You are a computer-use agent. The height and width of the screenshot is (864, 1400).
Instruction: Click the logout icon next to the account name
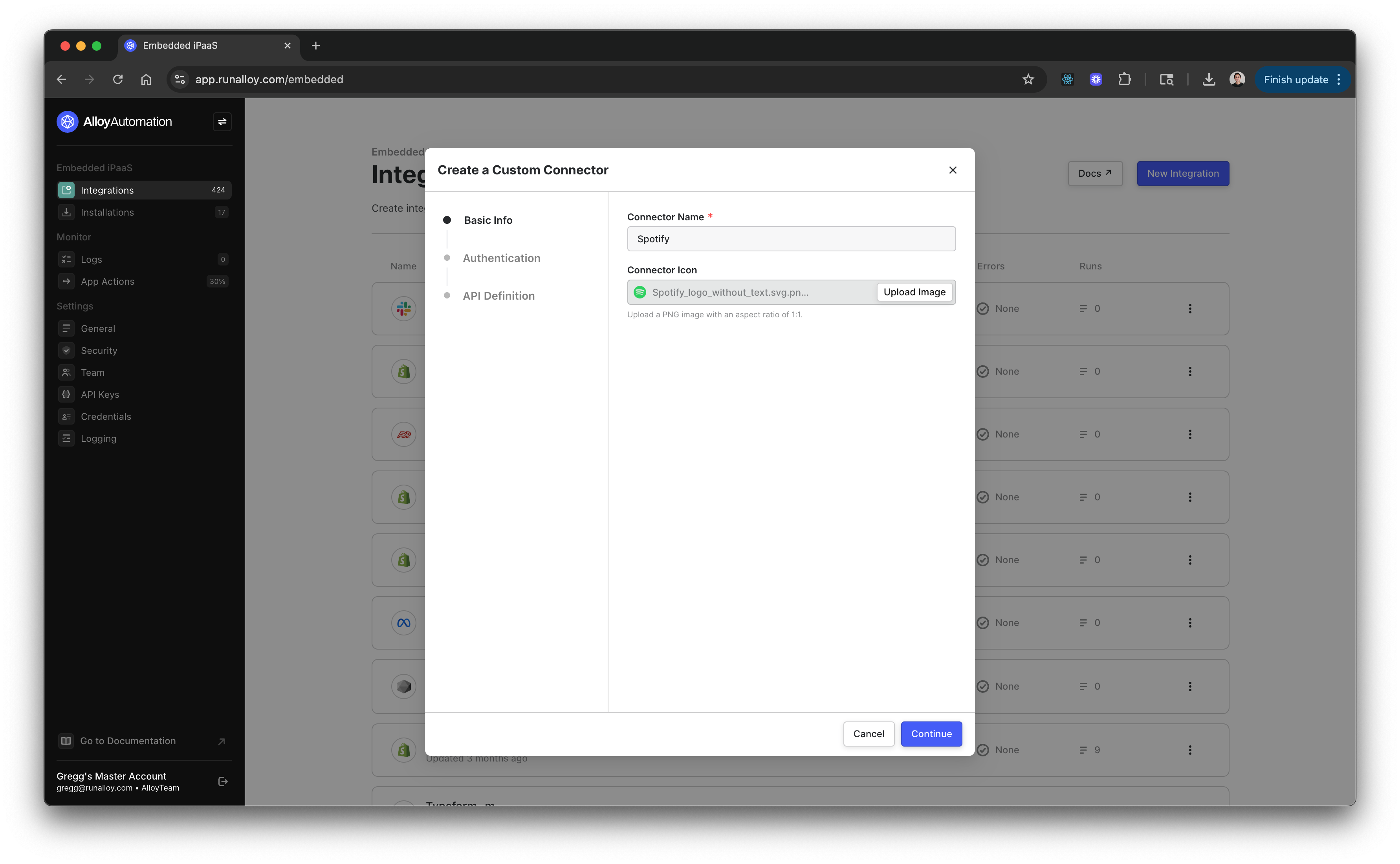[x=223, y=781]
